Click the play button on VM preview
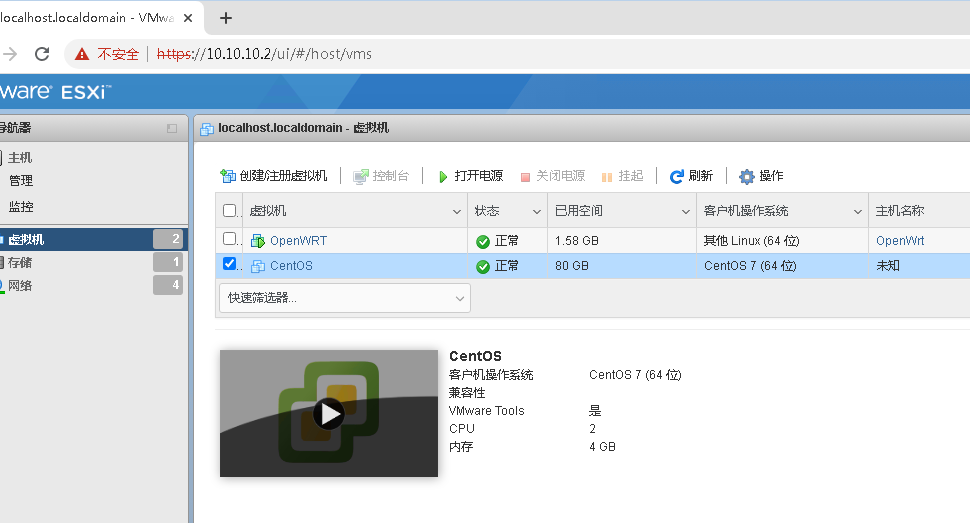This screenshot has height=523, width=970. click(328, 413)
